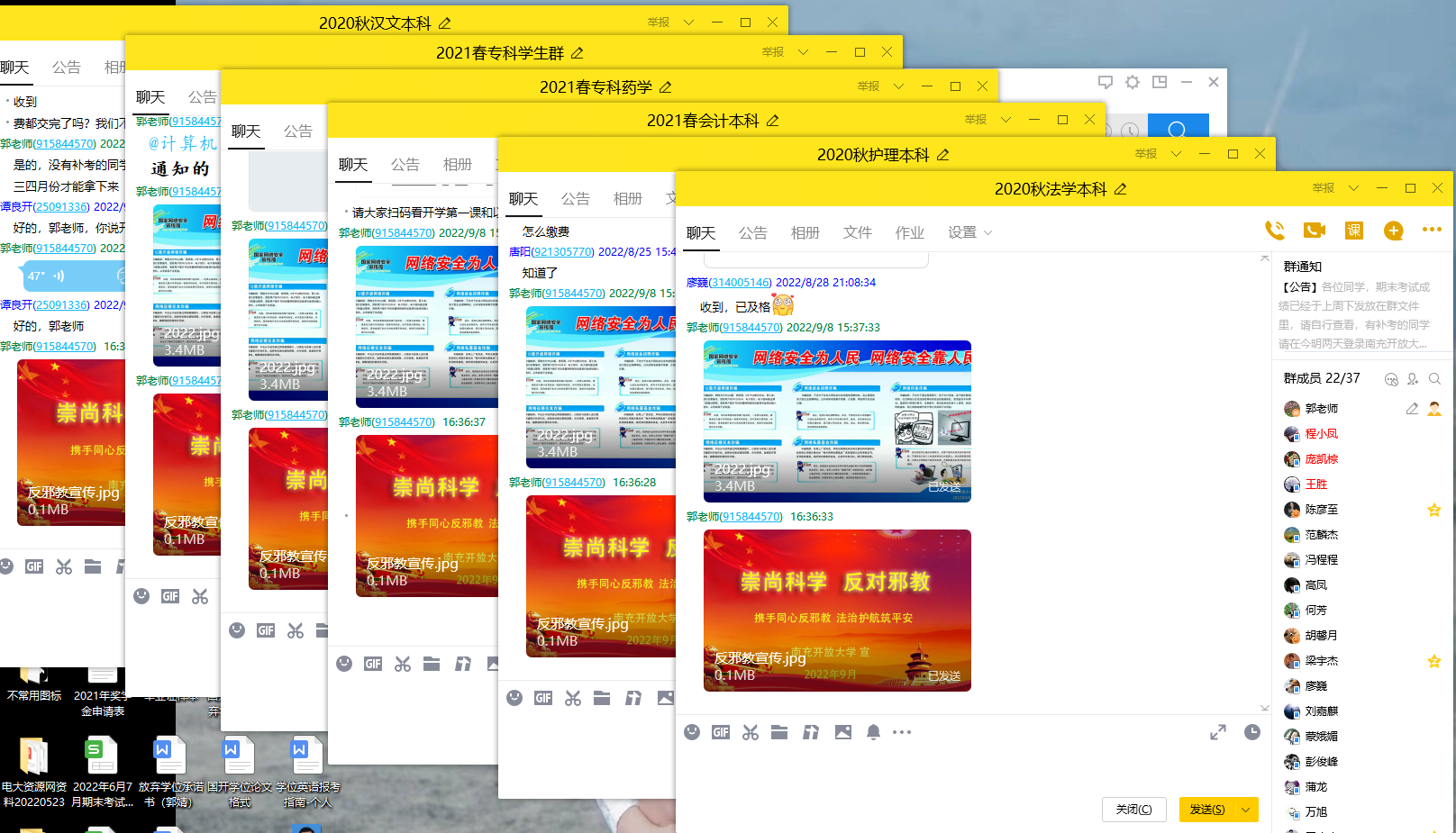Open dropdown arrow beside 发送(S) button
This screenshot has width=1456, height=833.
[1246, 810]
